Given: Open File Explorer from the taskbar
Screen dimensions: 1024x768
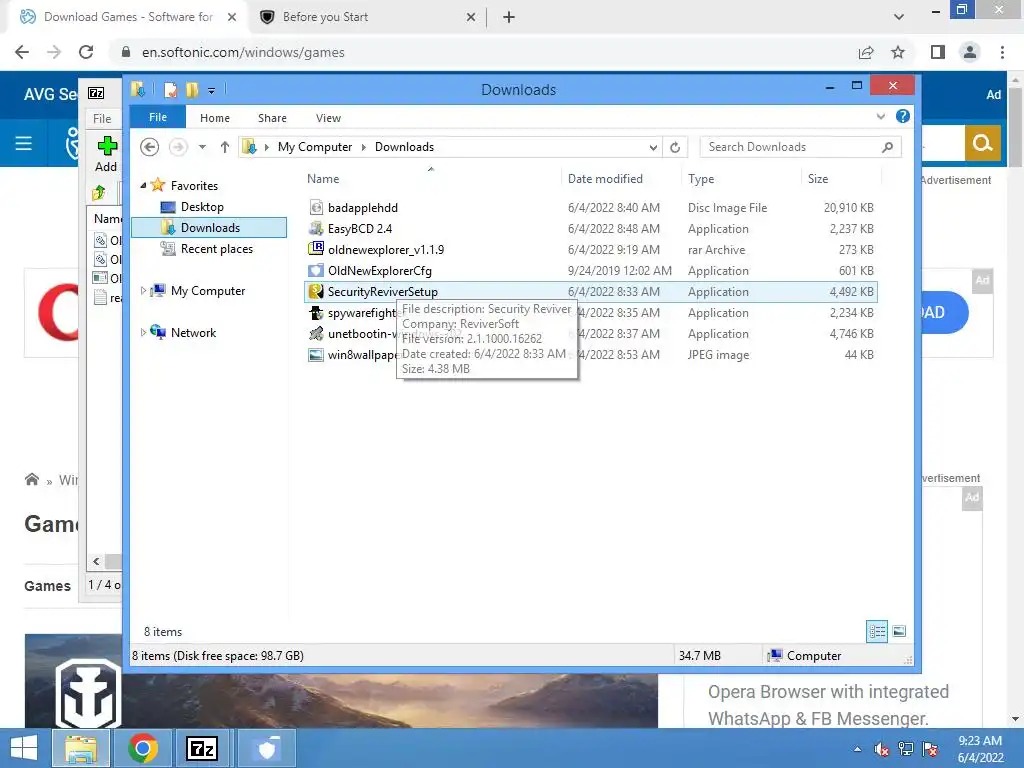Looking at the screenshot, I should 80,748.
